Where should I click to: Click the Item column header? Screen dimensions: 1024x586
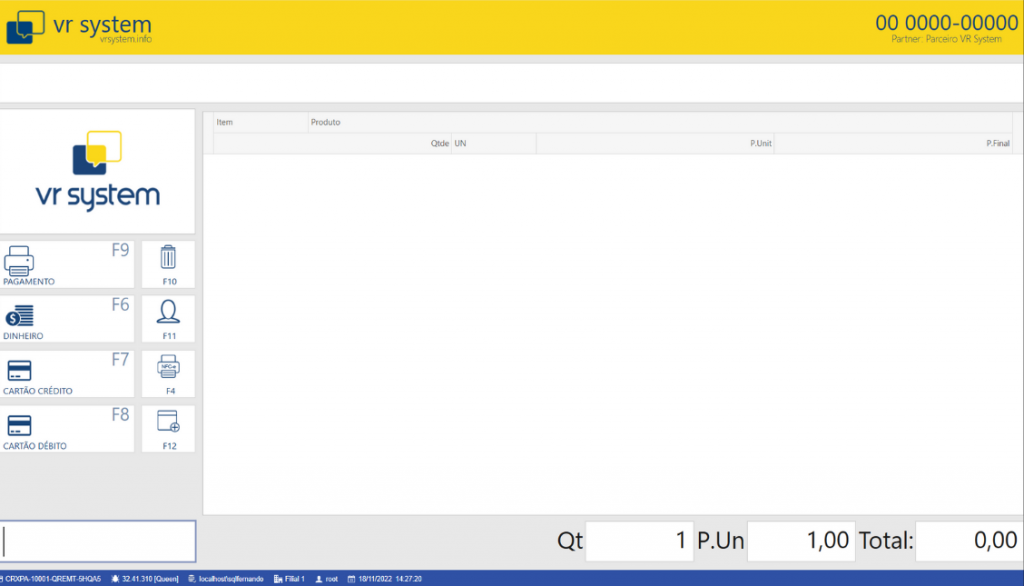click(x=225, y=122)
